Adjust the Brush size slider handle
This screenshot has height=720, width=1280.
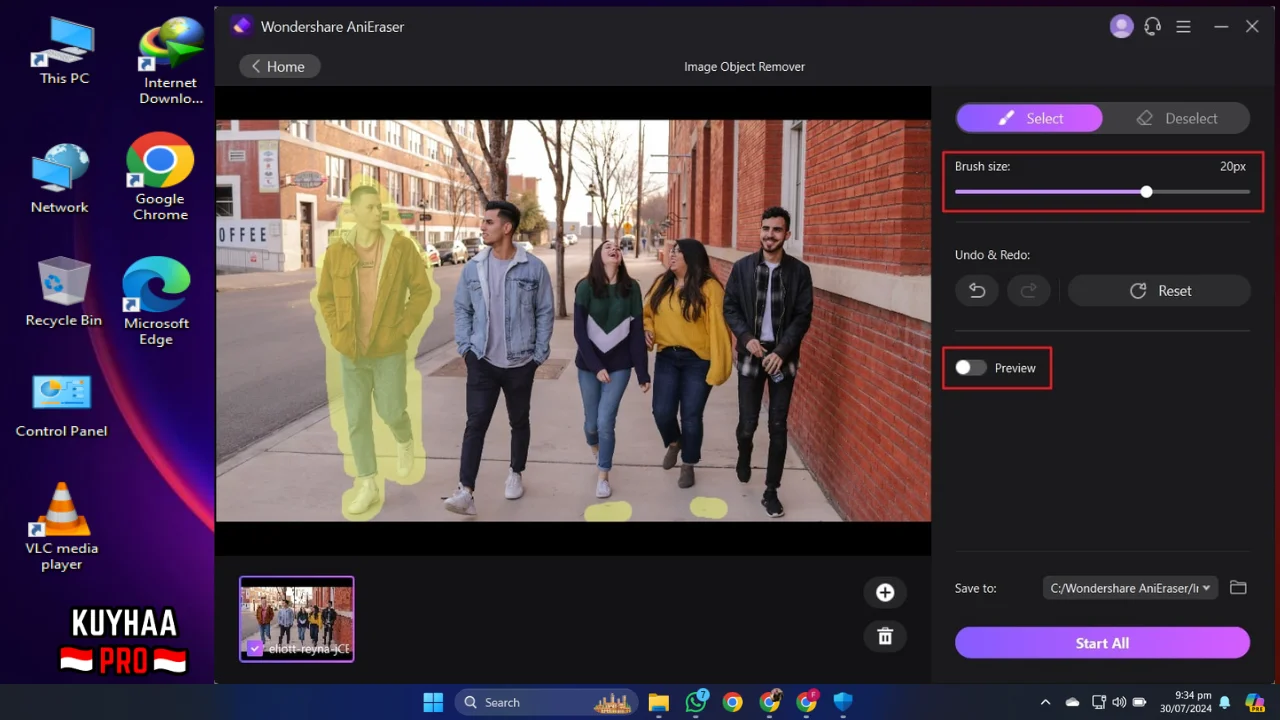tap(1146, 191)
